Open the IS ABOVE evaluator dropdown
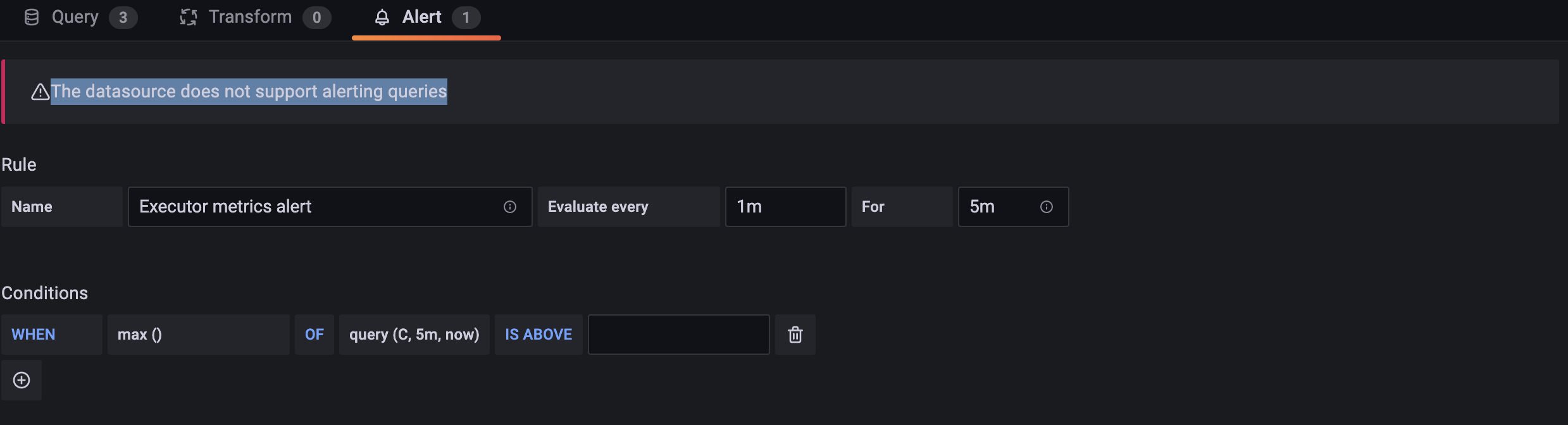 click(x=538, y=335)
